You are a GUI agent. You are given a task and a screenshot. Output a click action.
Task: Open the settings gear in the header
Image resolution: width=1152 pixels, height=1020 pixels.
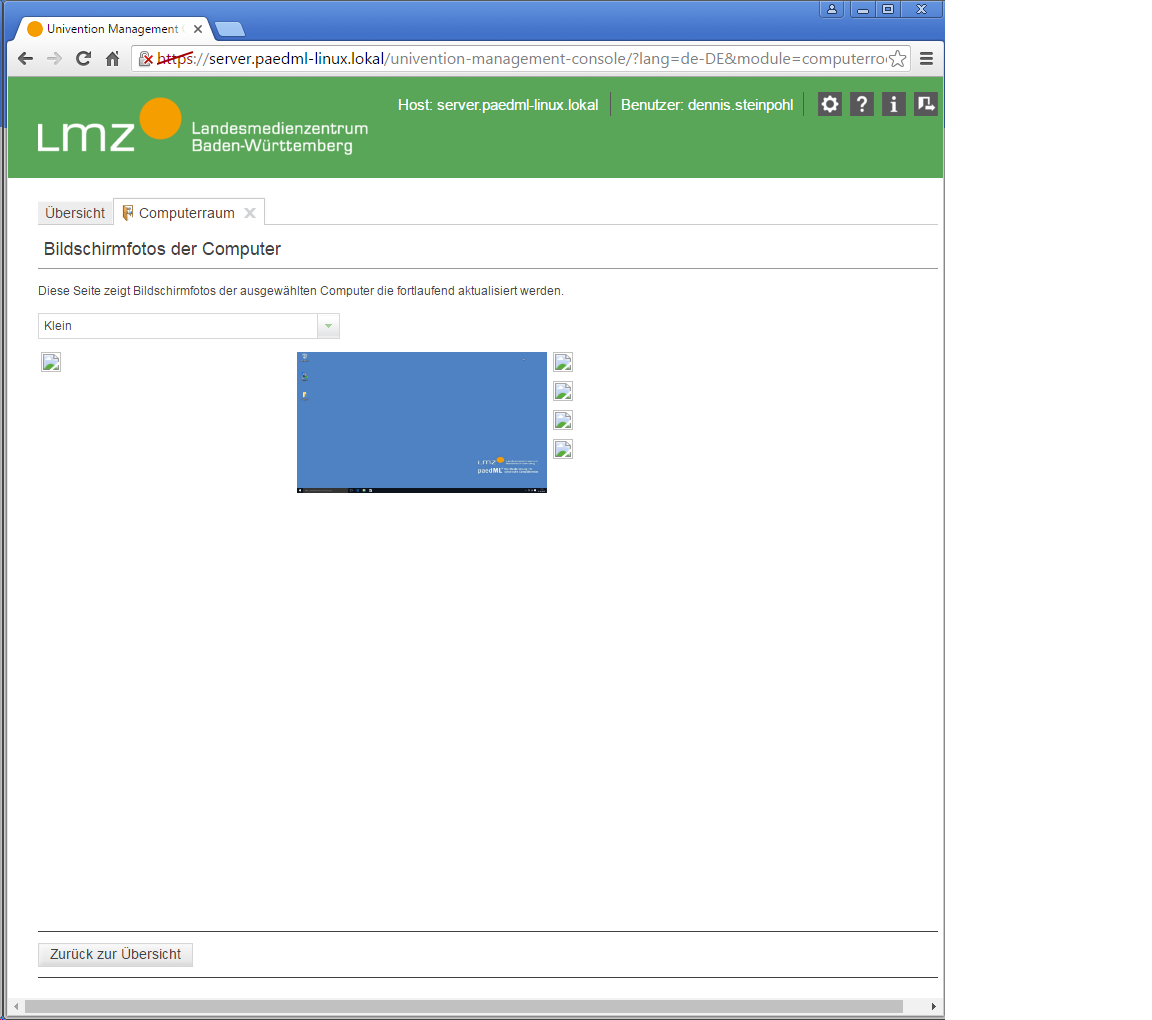point(829,104)
